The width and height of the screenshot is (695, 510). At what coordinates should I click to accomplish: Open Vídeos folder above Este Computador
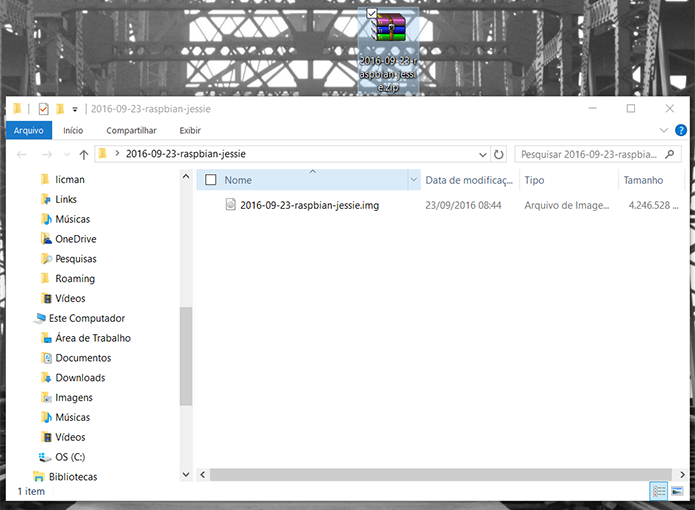click(x=70, y=299)
